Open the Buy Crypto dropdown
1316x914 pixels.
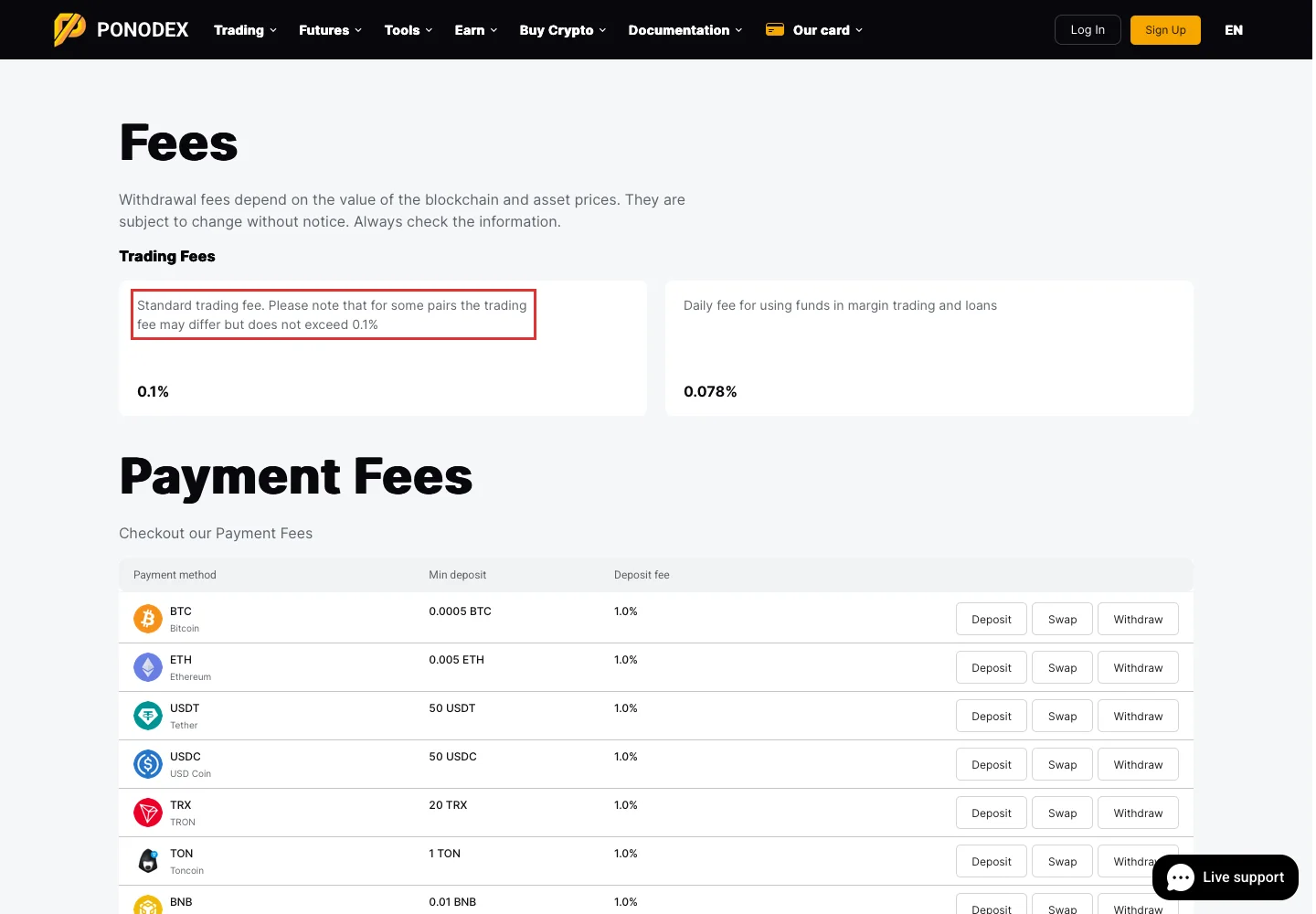(x=563, y=30)
